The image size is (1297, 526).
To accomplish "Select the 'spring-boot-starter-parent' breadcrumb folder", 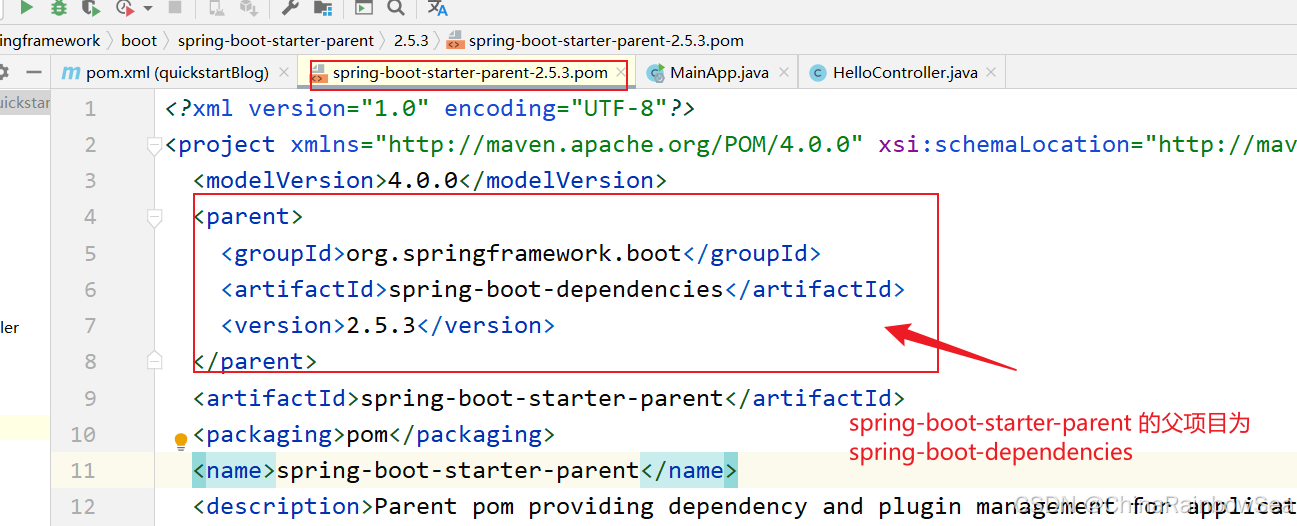I will (x=275, y=41).
